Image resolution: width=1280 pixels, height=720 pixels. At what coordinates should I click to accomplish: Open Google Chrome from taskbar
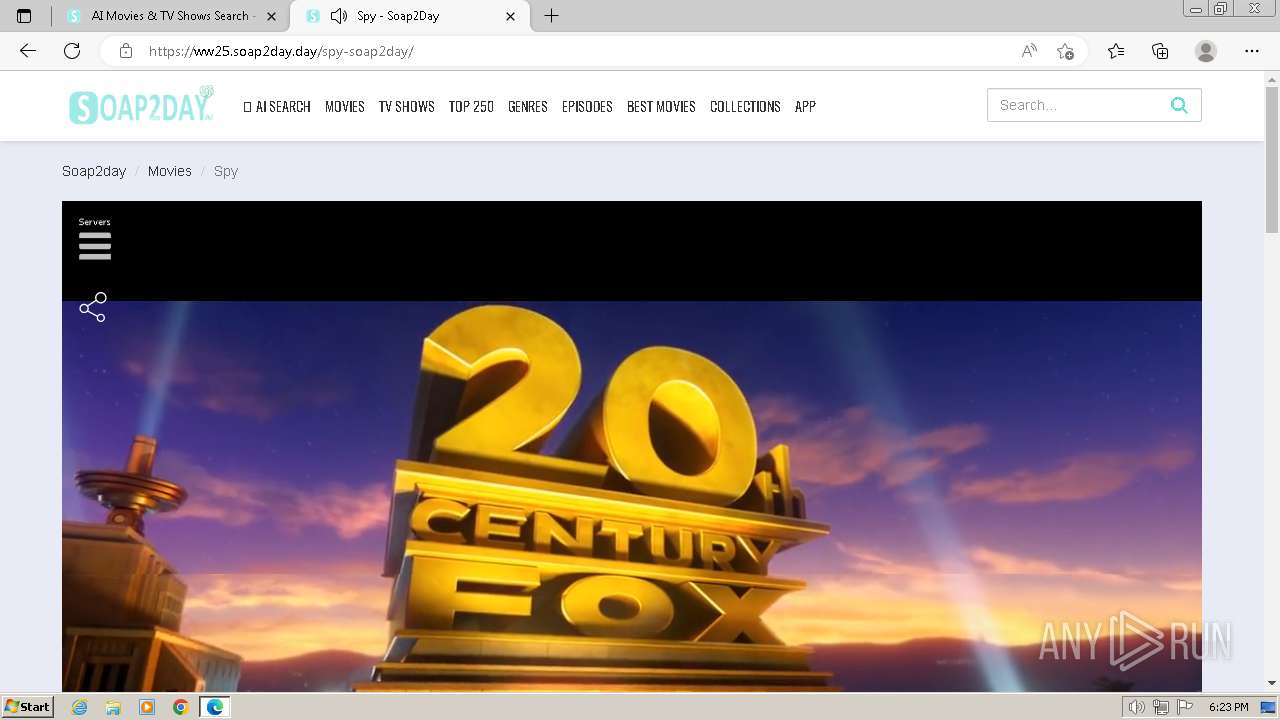(181, 707)
